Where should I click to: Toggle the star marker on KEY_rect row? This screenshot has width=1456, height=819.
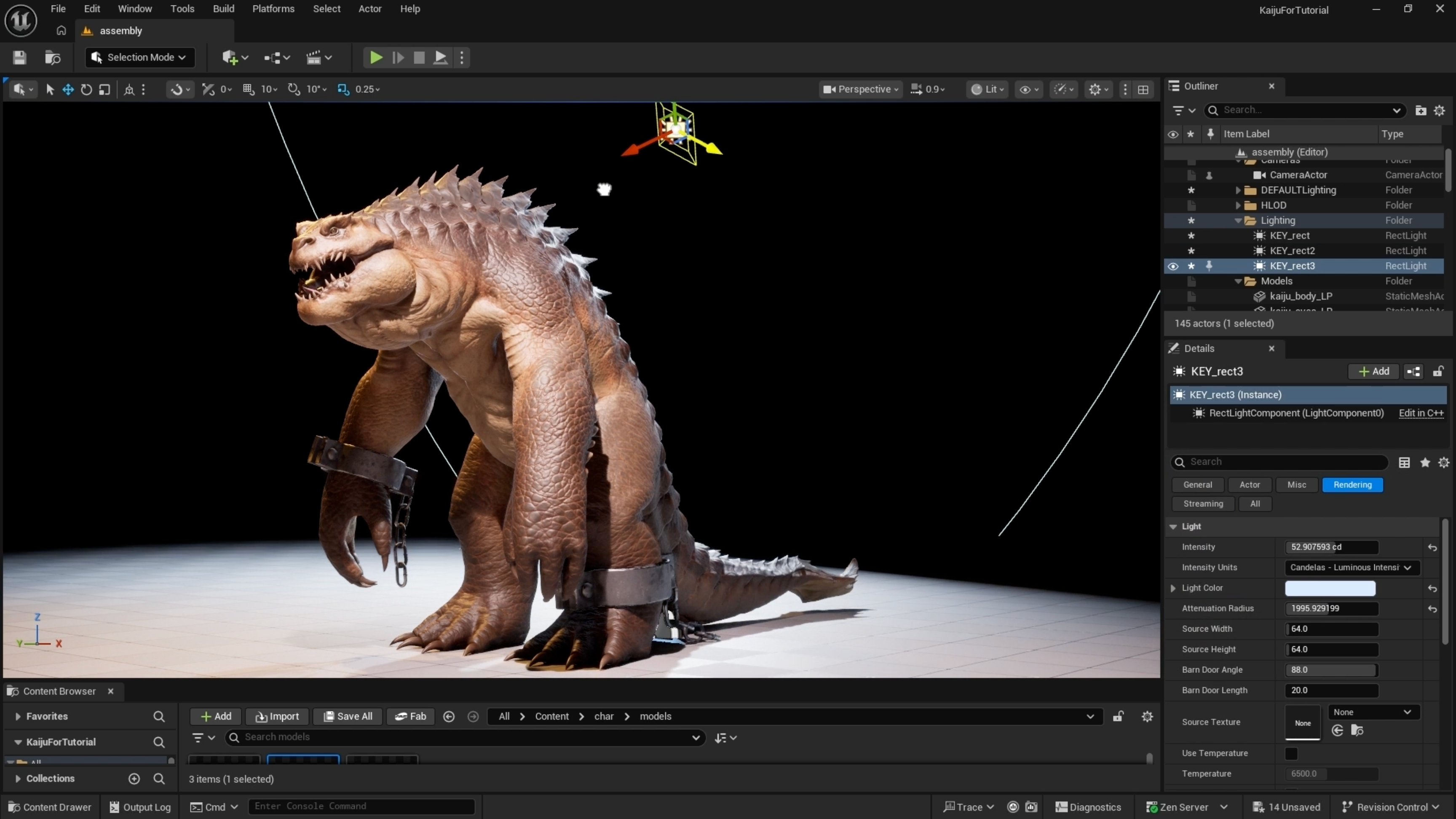pos(1191,236)
